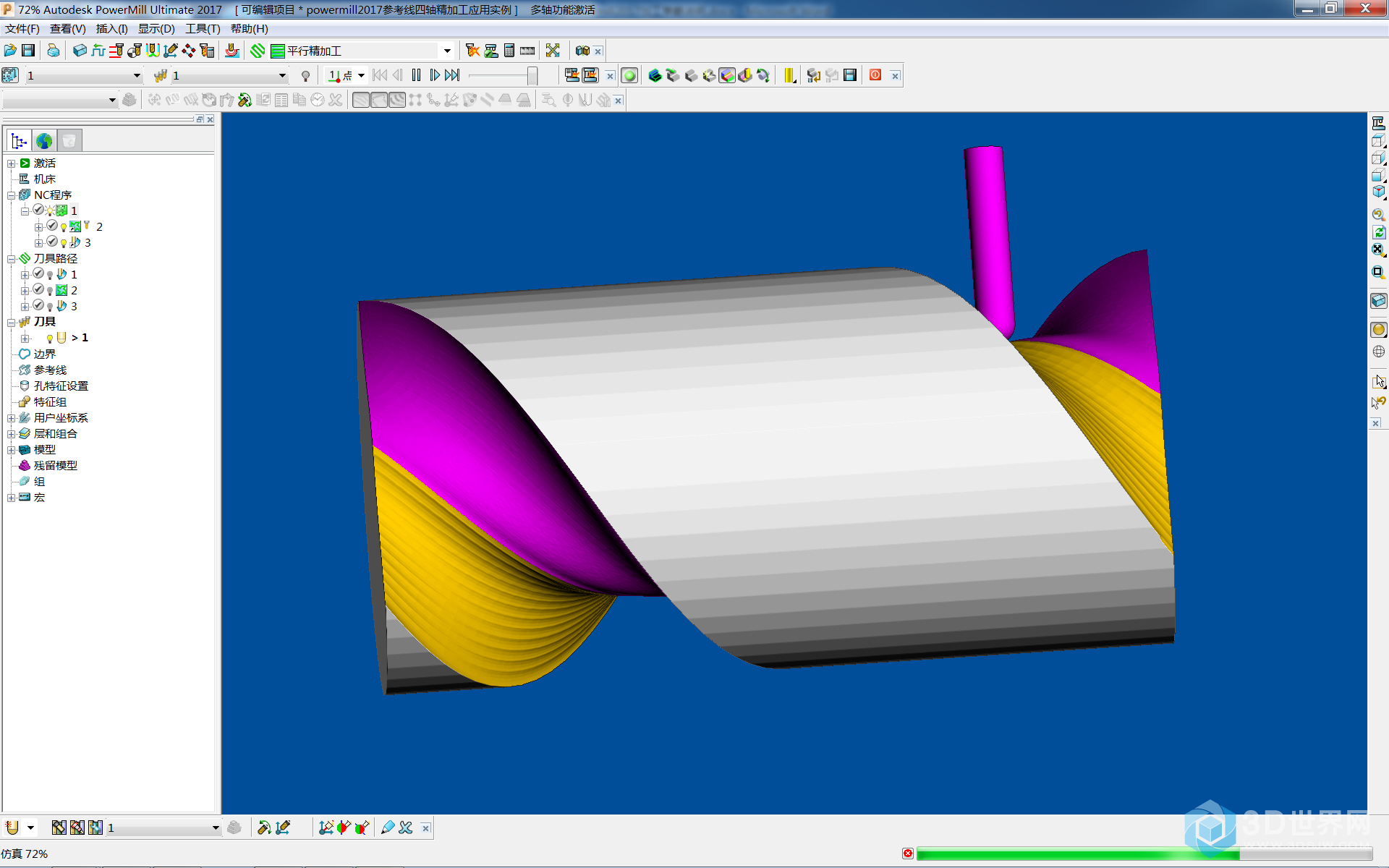Open the 平行精加工 toolpath dropdown
This screenshot has width=1389, height=868.
point(447,51)
